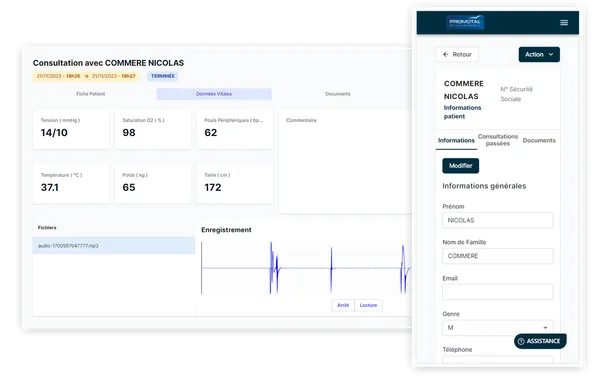Screen dimensions: 600x383
Task: Click the Poids value 65
Action: (x=129, y=187)
